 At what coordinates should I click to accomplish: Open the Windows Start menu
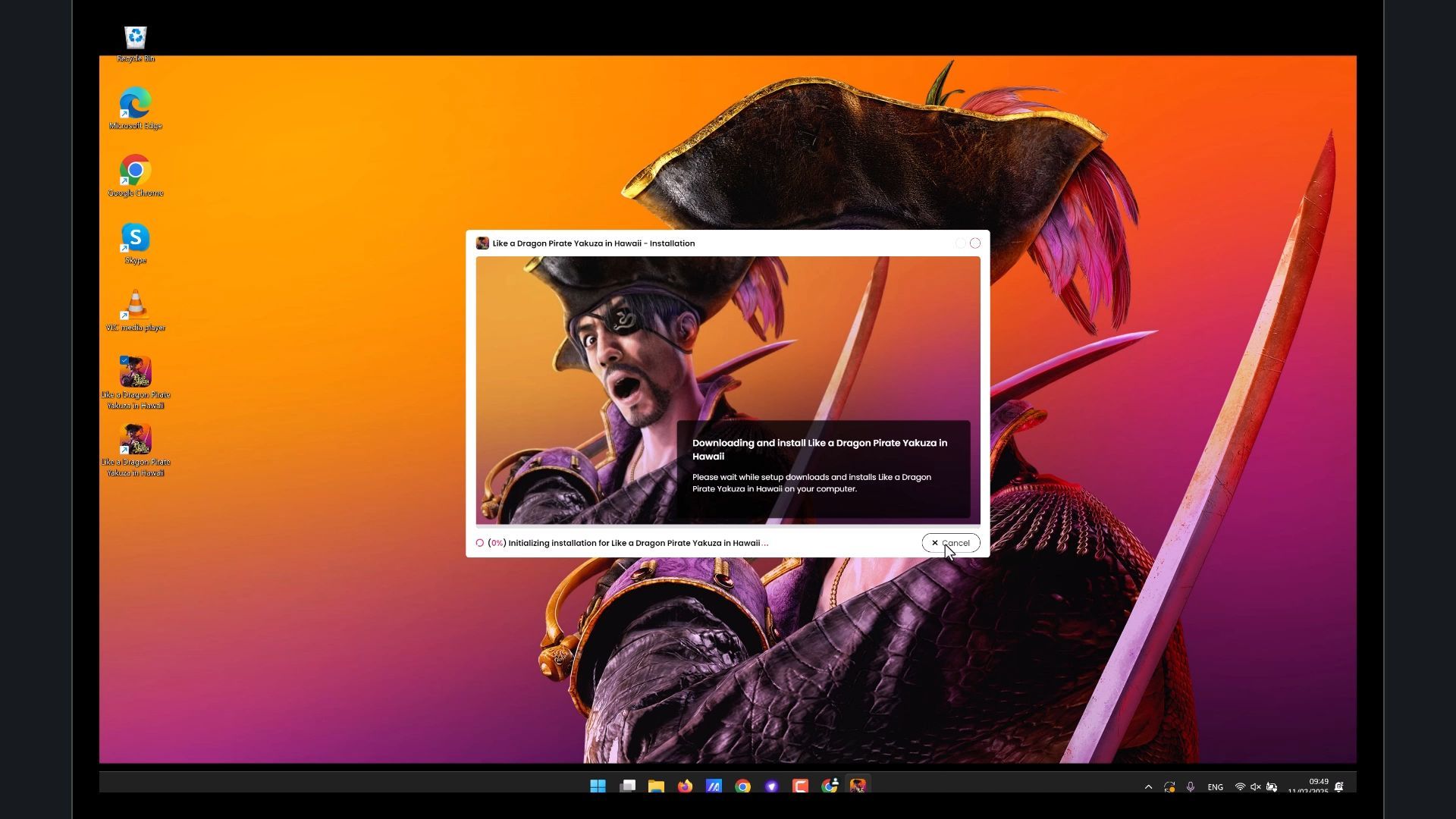(x=598, y=786)
